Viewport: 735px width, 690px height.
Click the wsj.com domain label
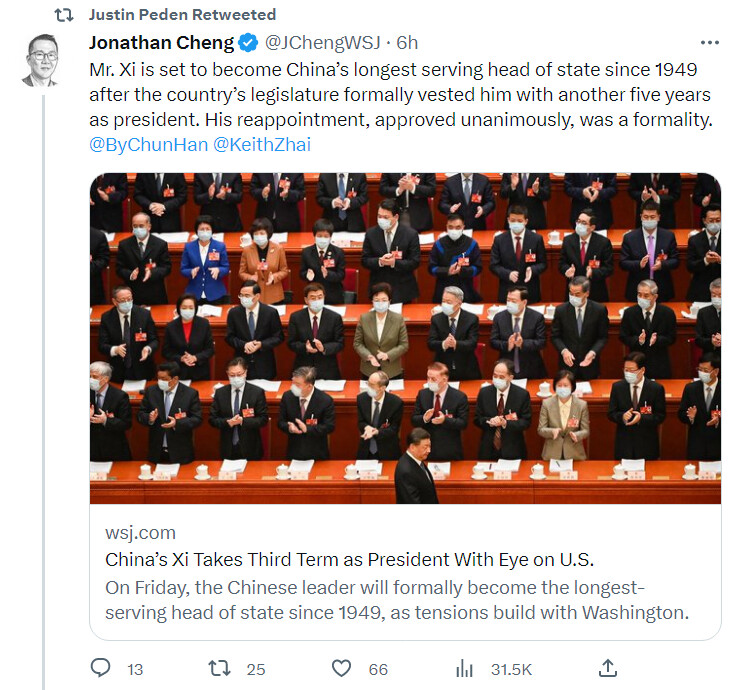click(x=141, y=533)
